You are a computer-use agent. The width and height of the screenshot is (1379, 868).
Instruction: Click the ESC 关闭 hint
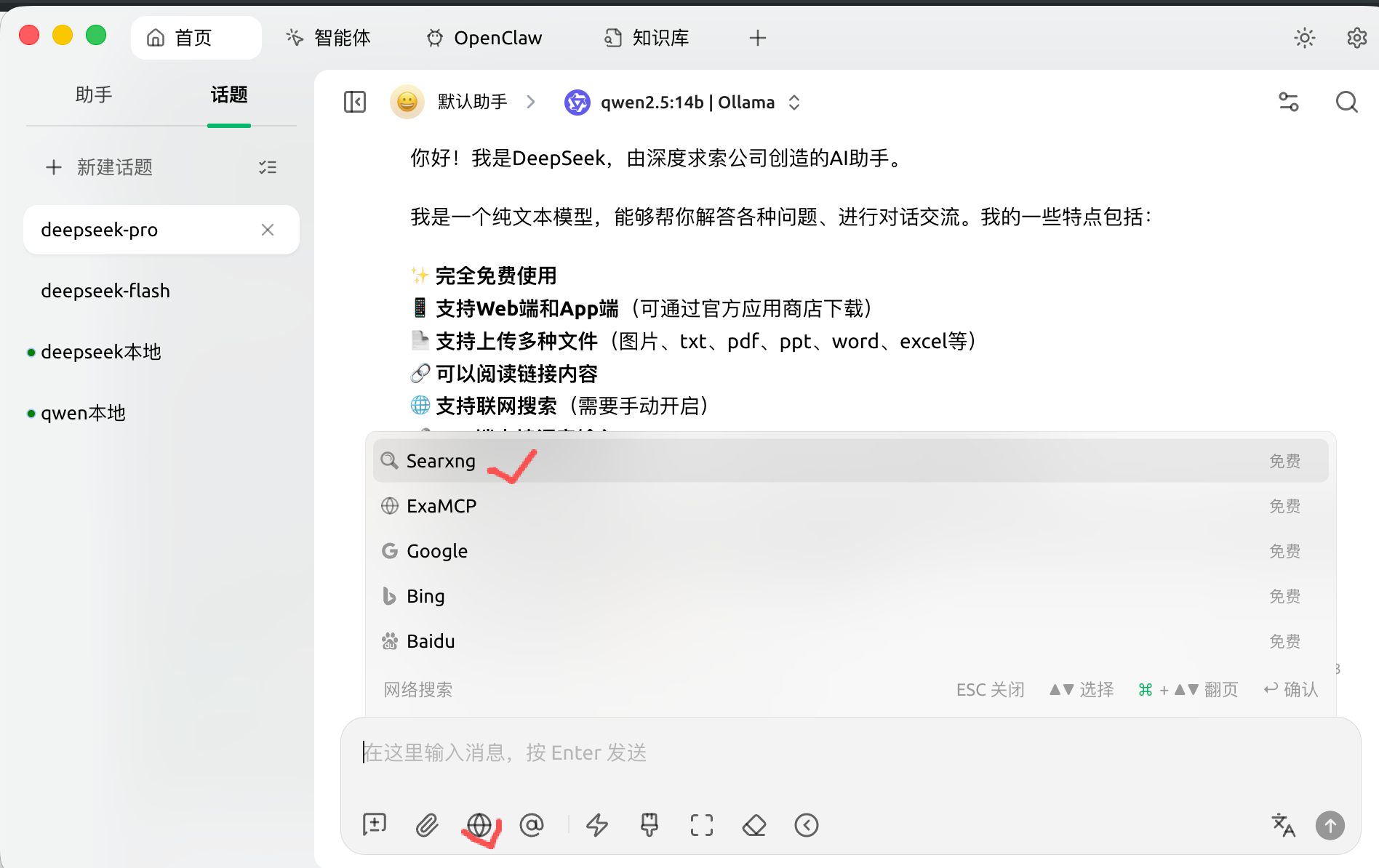[x=991, y=689]
